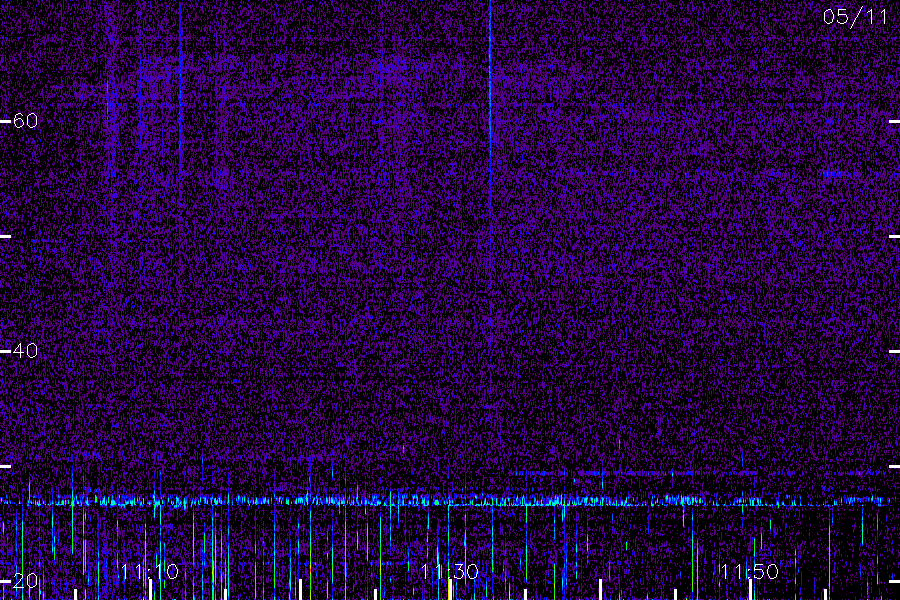Click the 20 frequency axis label

25,580
